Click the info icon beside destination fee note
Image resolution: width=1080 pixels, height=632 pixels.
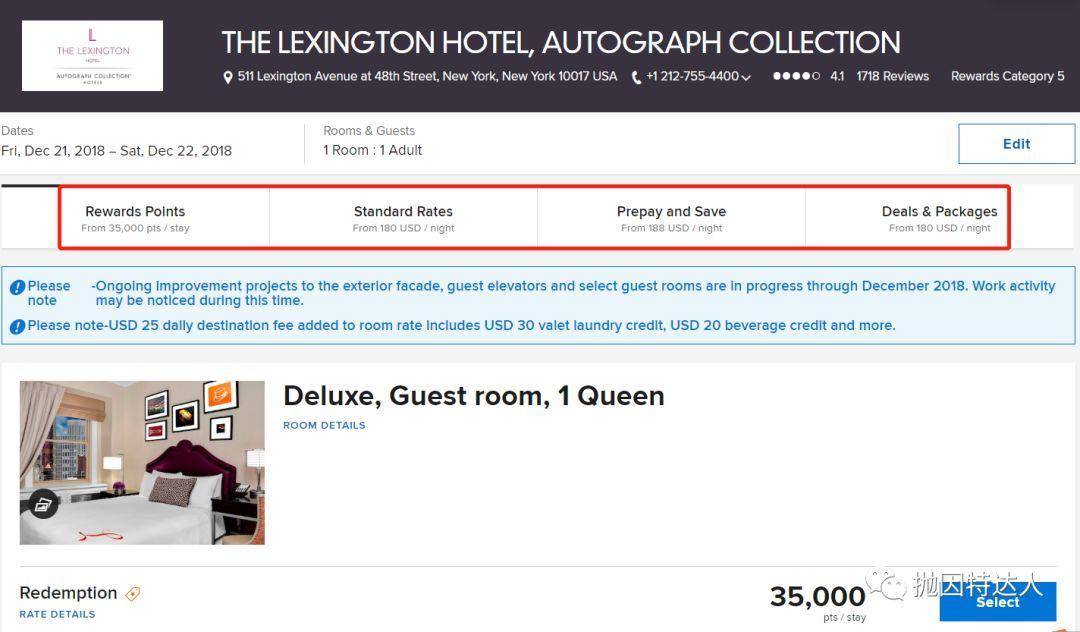click(17, 326)
